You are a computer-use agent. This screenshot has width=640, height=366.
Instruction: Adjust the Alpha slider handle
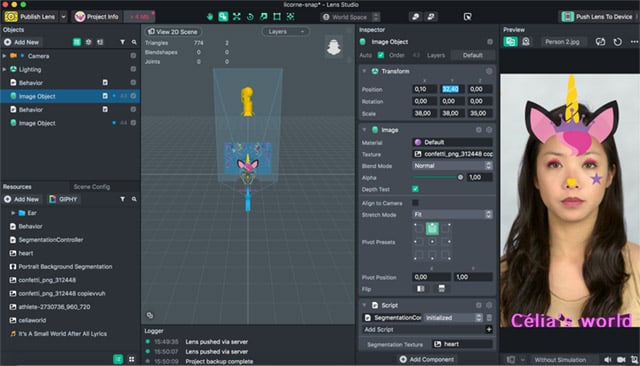pos(460,177)
